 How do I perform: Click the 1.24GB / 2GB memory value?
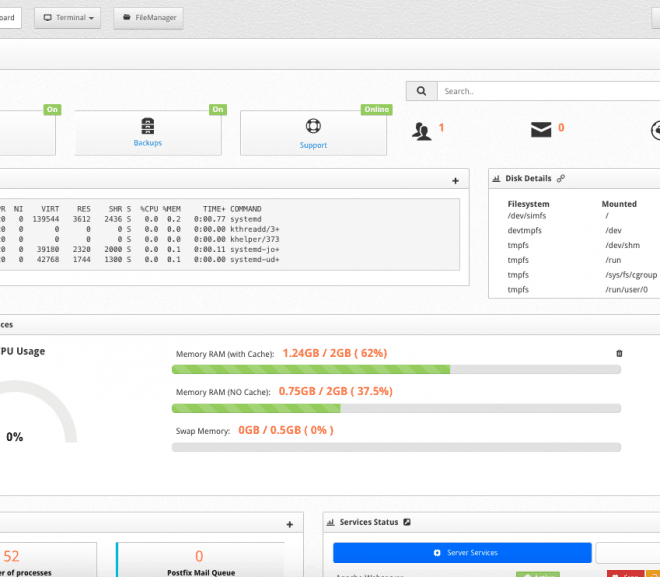pos(335,353)
